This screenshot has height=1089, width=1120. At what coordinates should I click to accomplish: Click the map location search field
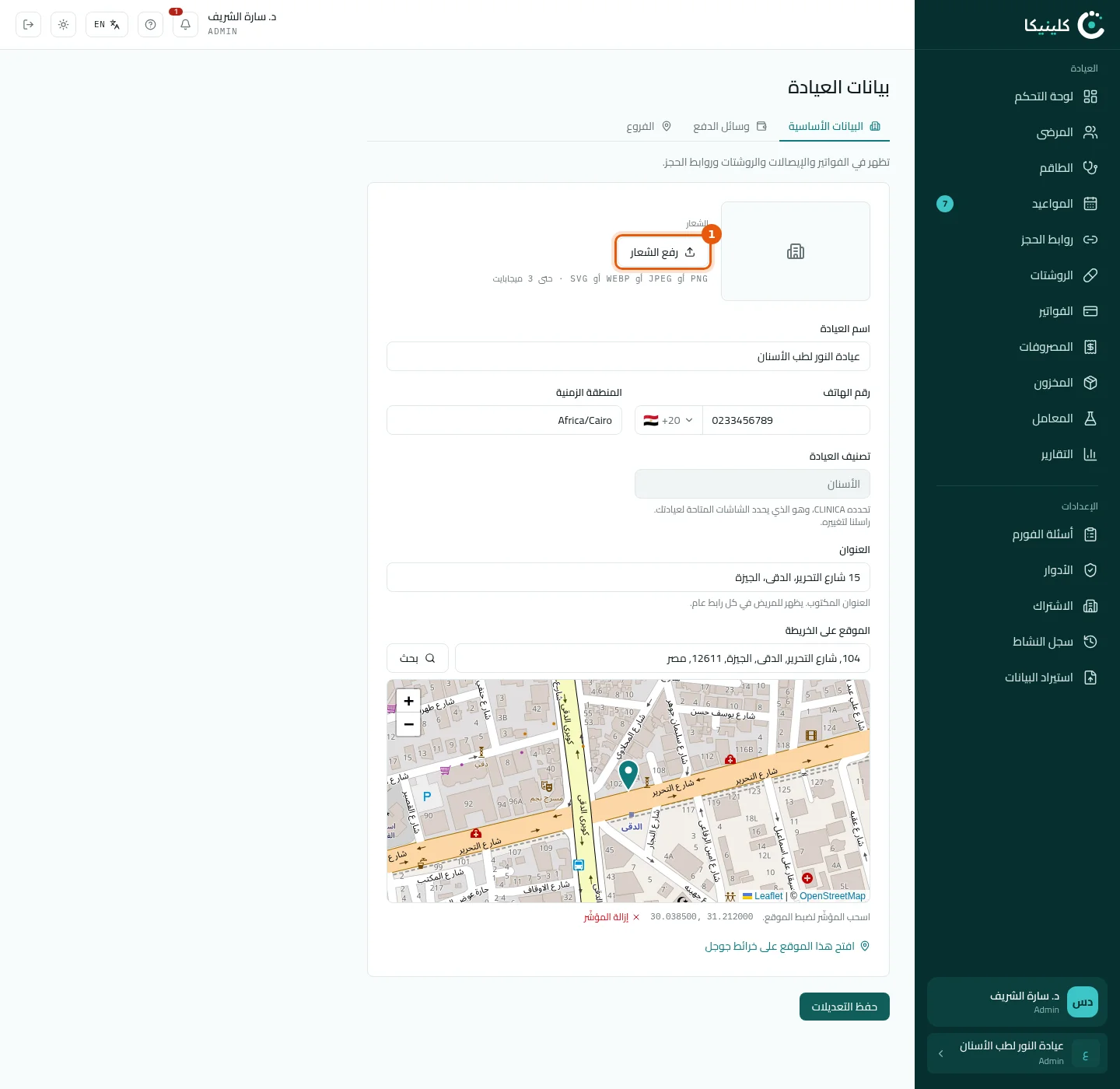[663, 658]
